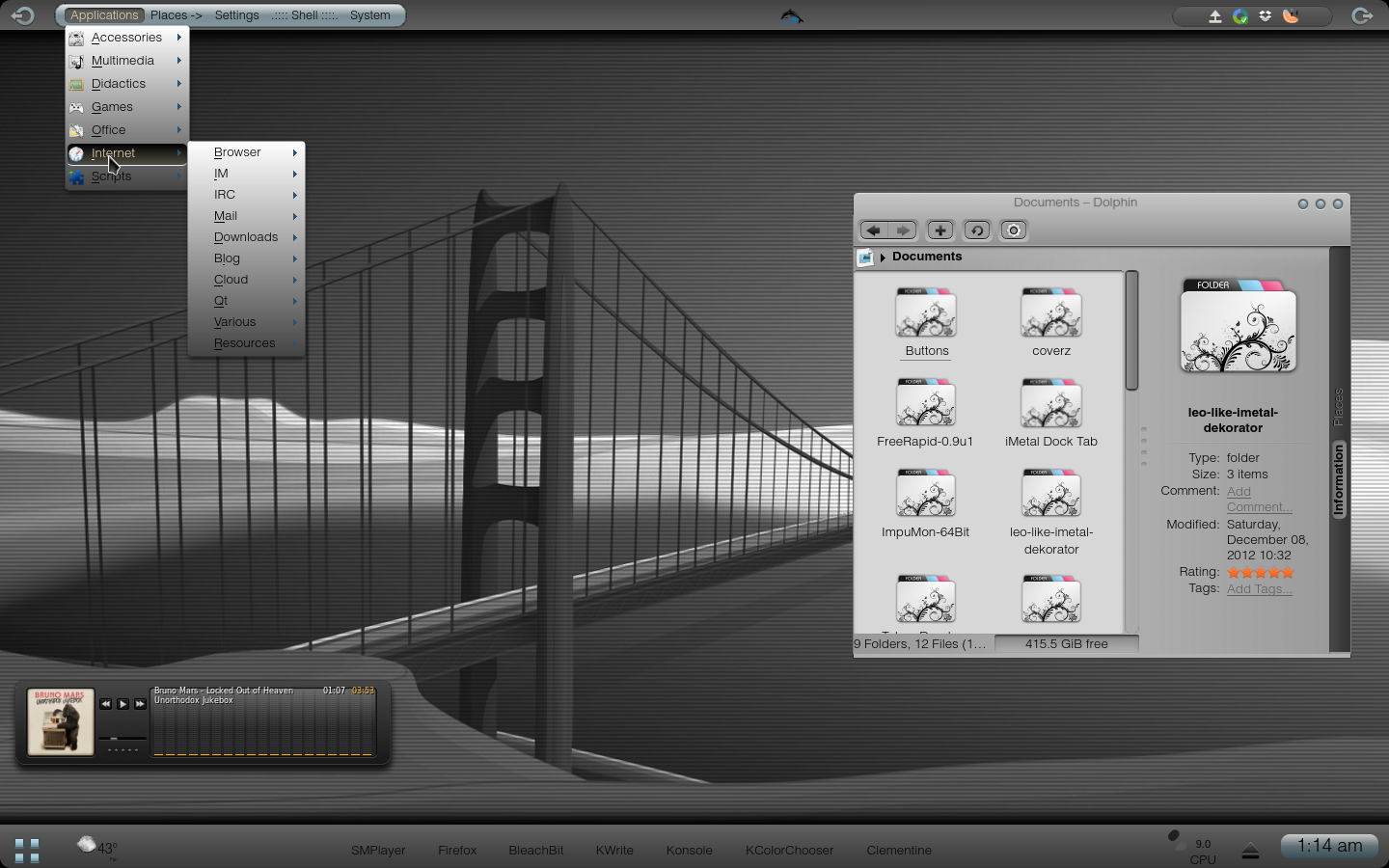
Task: Open the Places menu
Action: pyautogui.click(x=176, y=15)
